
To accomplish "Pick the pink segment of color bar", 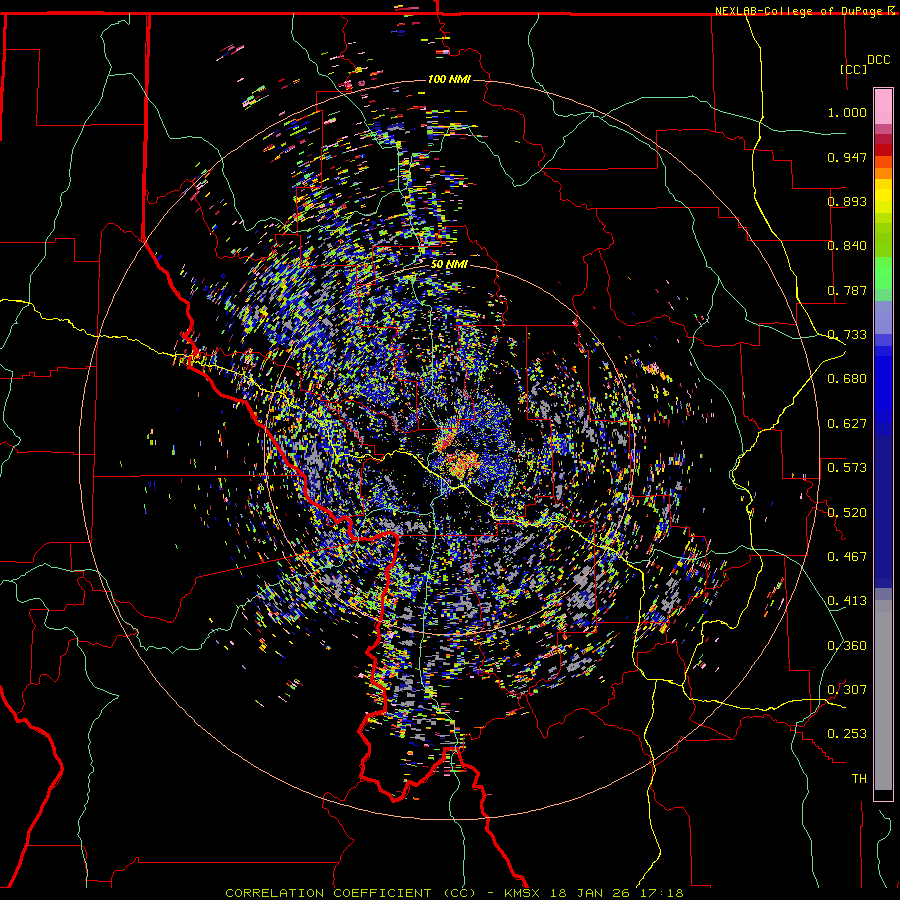I will tap(883, 106).
